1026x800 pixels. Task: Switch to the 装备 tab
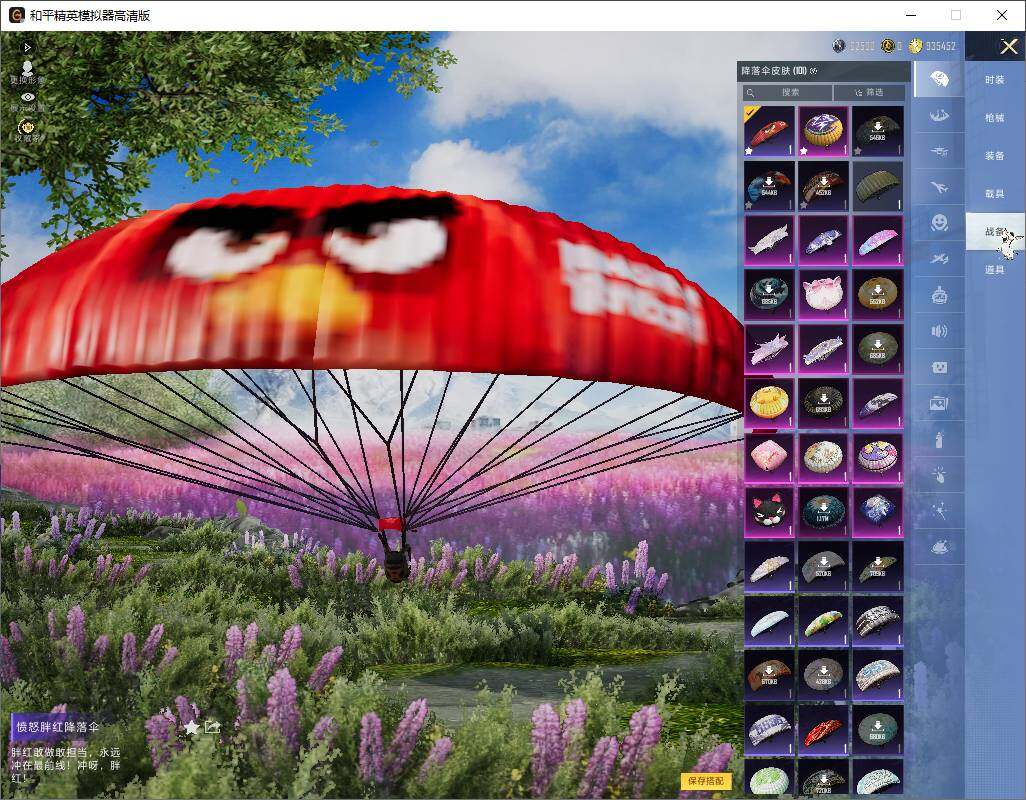995,156
